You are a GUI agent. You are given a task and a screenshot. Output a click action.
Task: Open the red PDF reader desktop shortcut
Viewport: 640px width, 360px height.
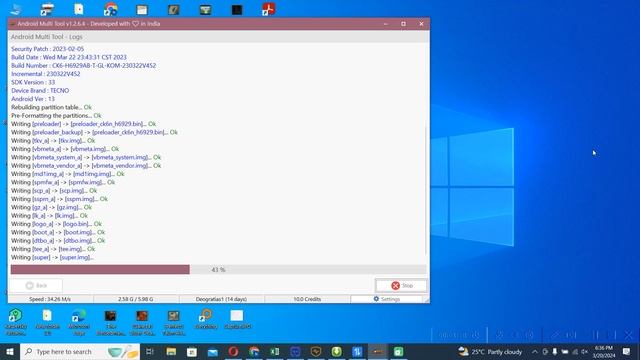tap(269, 9)
